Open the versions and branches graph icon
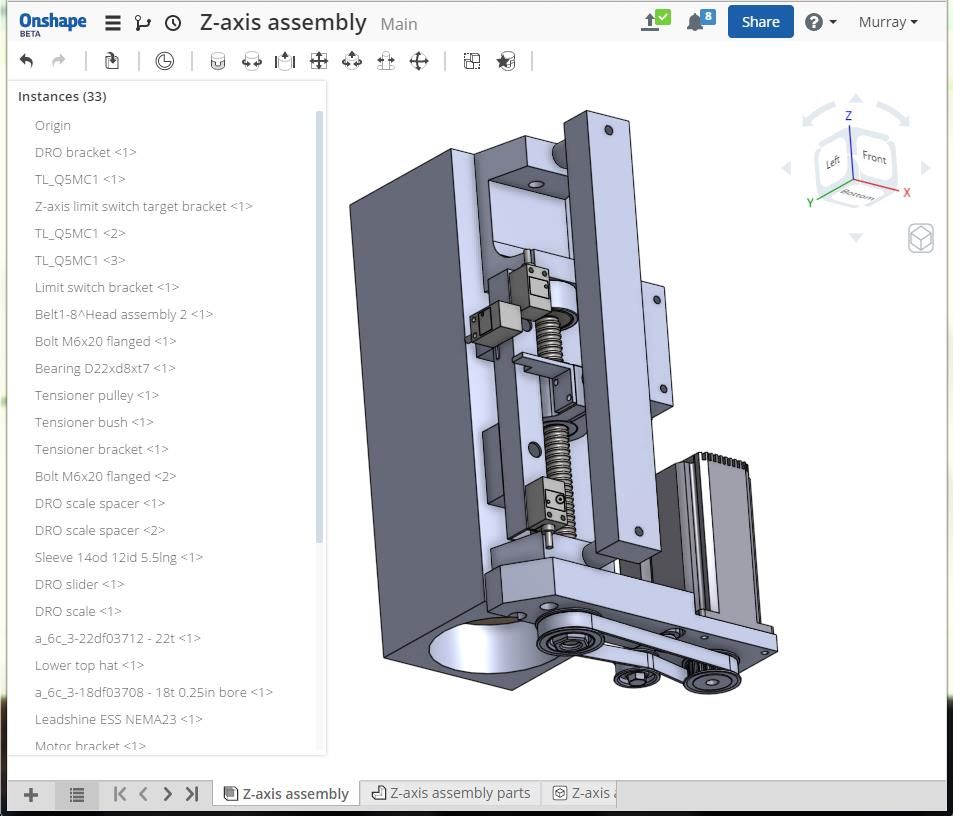The width and height of the screenshot is (953, 816). point(143,23)
